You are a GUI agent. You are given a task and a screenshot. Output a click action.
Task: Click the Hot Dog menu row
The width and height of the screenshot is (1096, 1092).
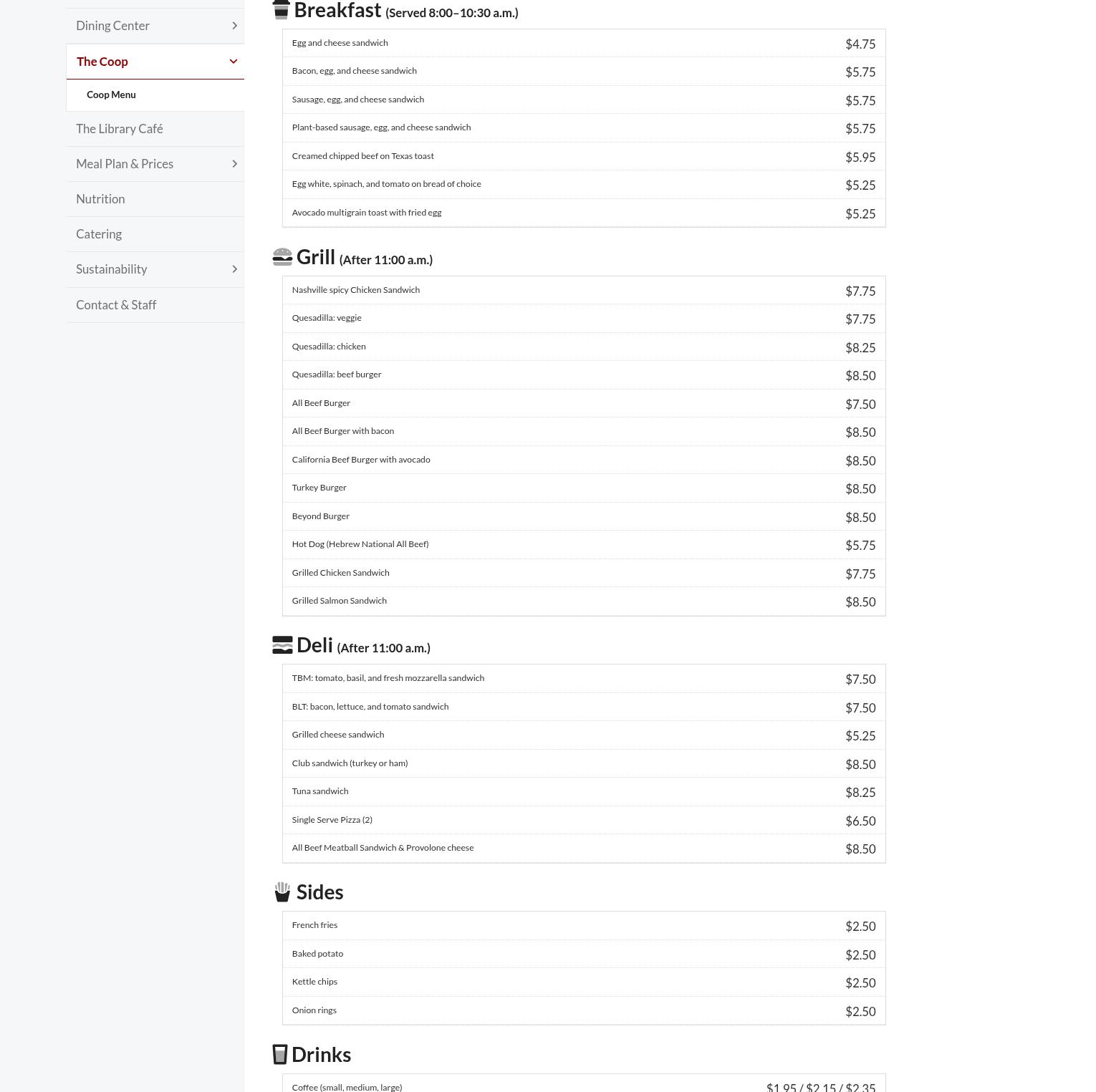click(584, 544)
